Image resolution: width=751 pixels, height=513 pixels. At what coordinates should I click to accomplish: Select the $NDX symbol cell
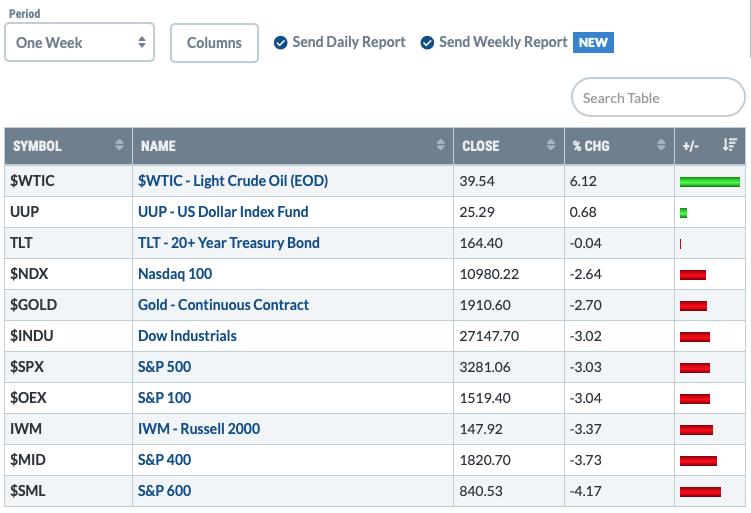click(x=68, y=274)
